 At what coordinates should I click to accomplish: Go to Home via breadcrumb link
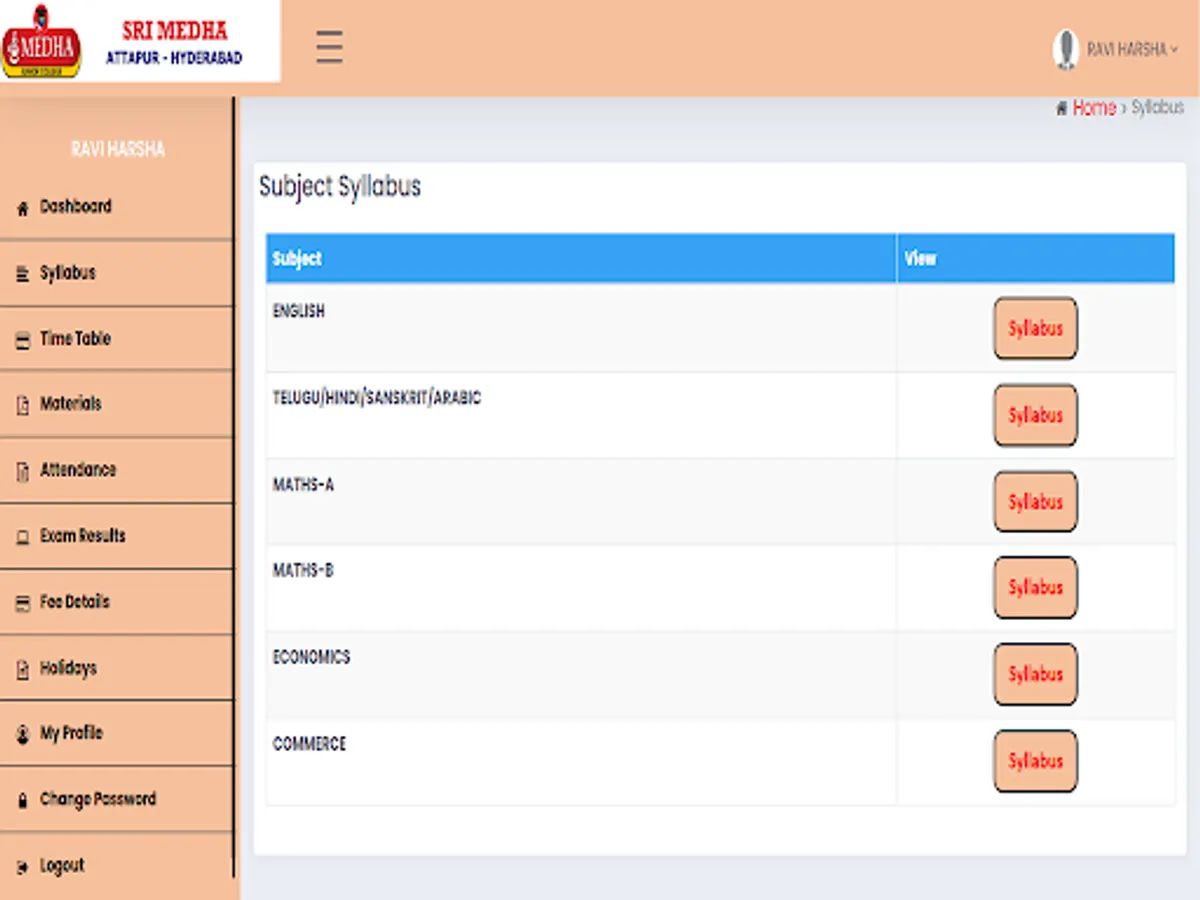pyautogui.click(x=1094, y=108)
